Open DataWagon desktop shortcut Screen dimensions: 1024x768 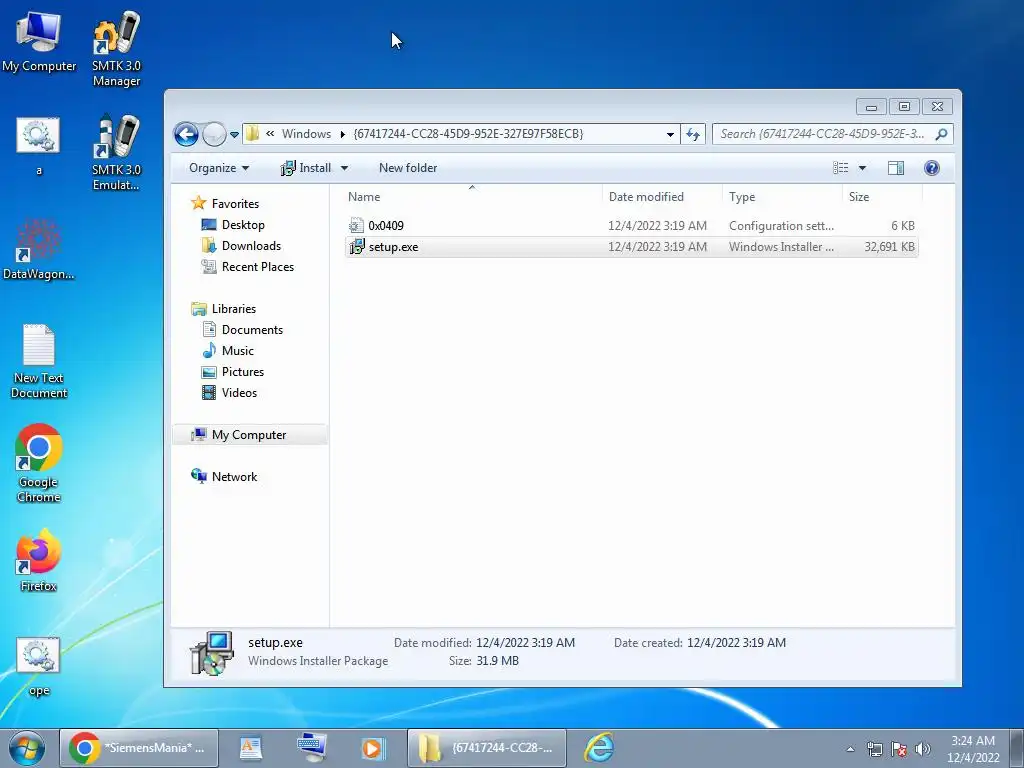39,249
